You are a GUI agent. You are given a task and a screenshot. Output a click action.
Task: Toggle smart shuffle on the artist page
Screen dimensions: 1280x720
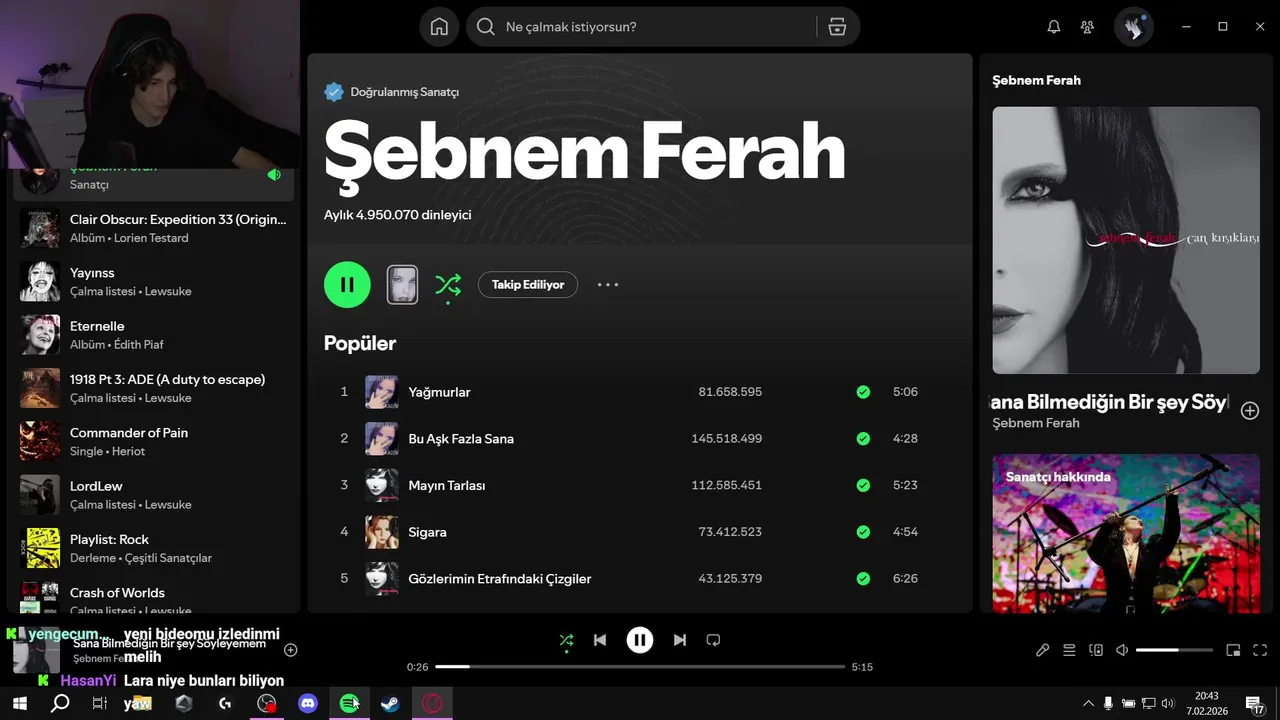click(x=447, y=285)
